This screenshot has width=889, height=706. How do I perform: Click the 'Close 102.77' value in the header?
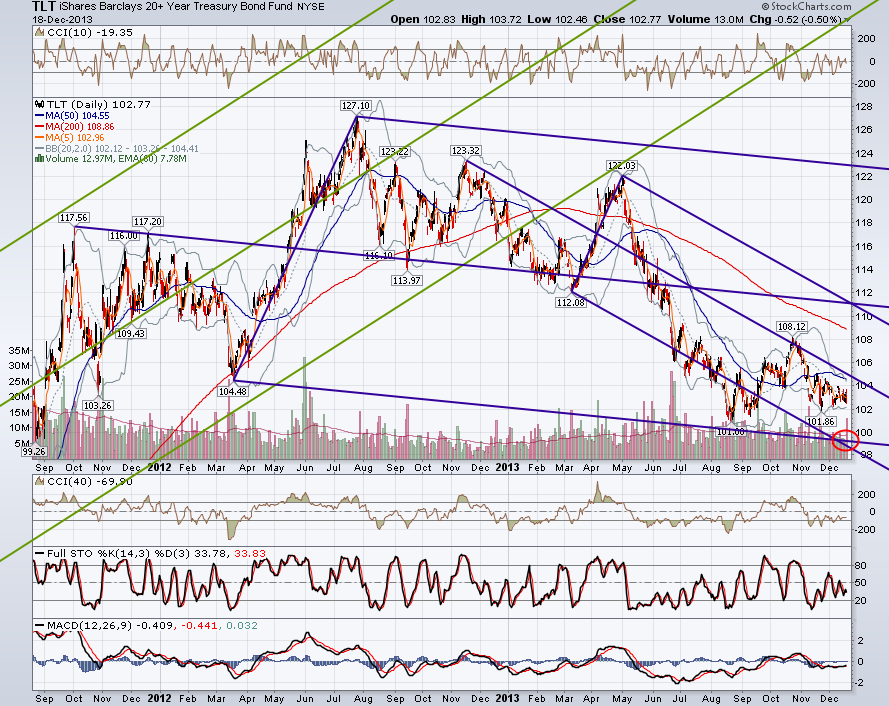point(627,19)
